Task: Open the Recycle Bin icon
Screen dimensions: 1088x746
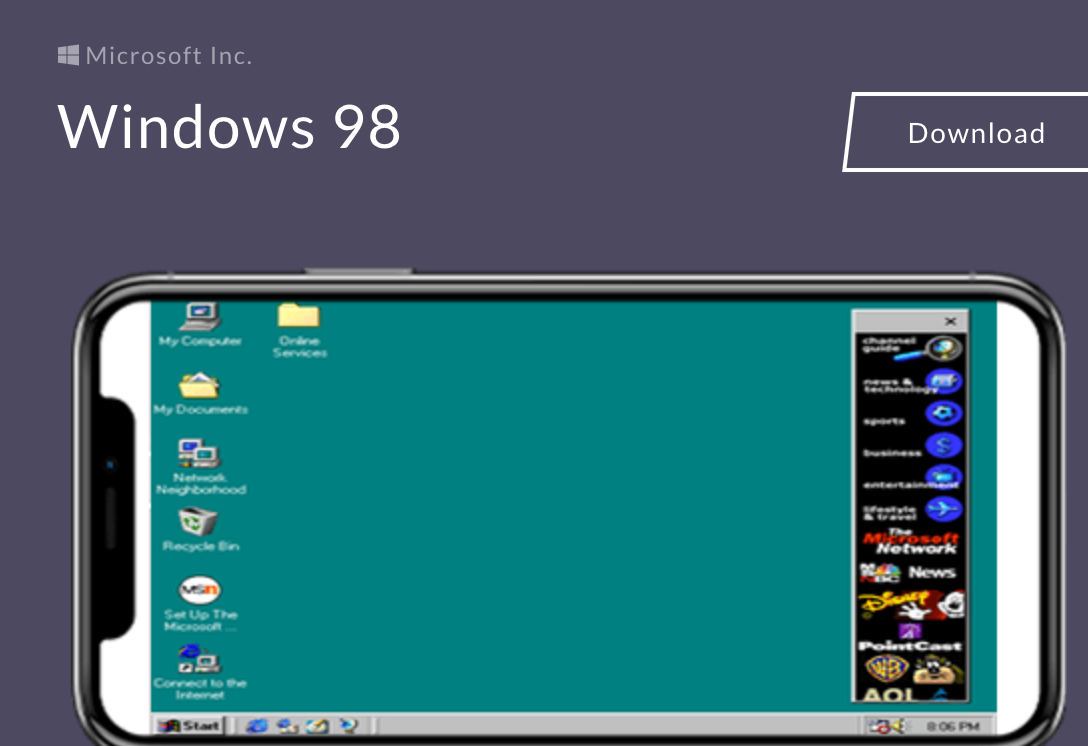Action: pyautogui.click(x=200, y=530)
